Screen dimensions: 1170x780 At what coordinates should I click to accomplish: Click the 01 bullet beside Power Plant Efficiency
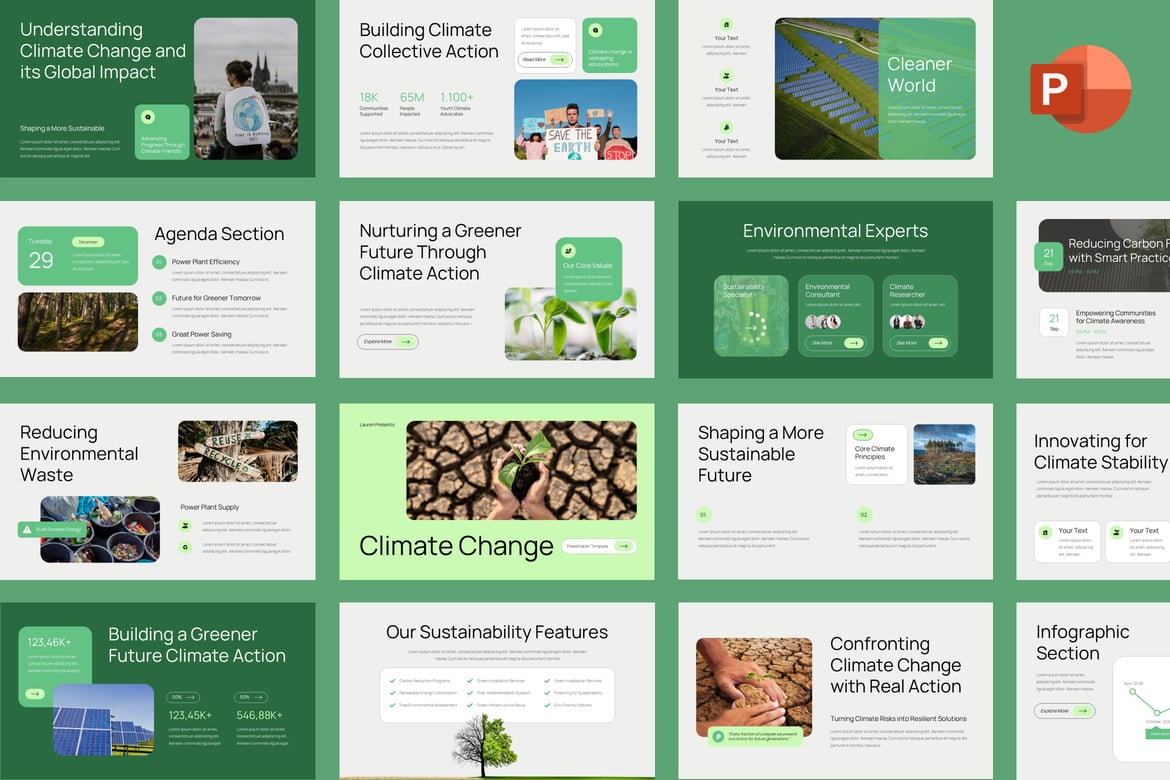click(x=159, y=262)
